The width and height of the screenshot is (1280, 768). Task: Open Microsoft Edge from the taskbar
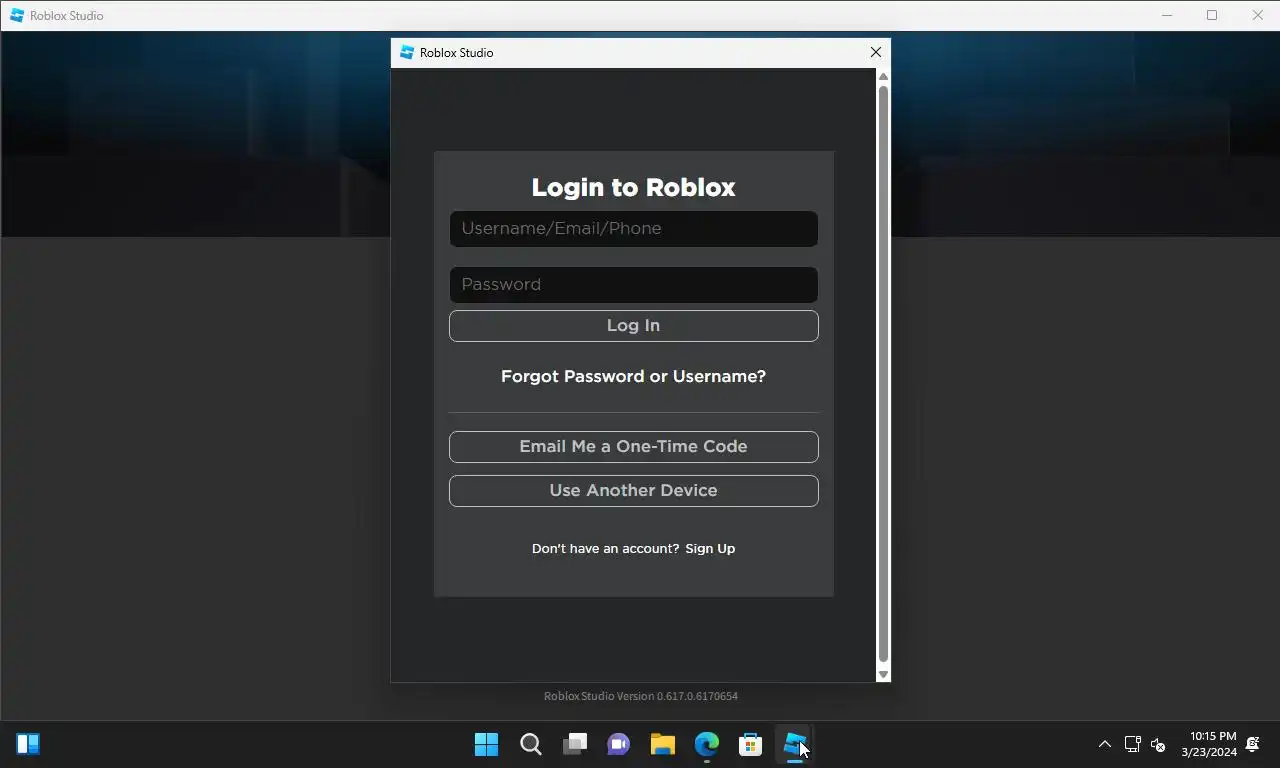coord(707,745)
